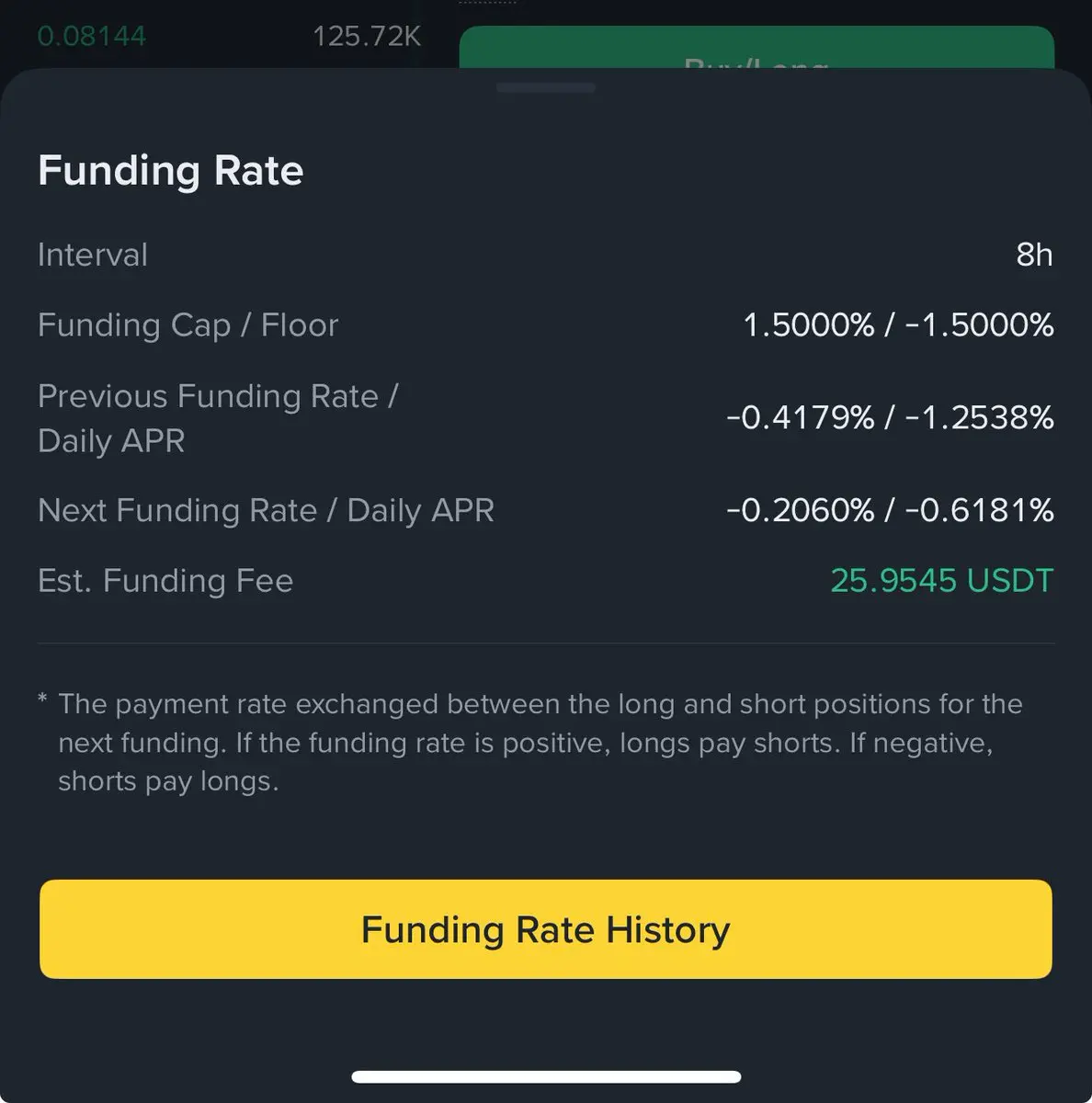Tap the 125.72K order book amount
Viewport: 1092px width, 1103px height.
click(366, 36)
